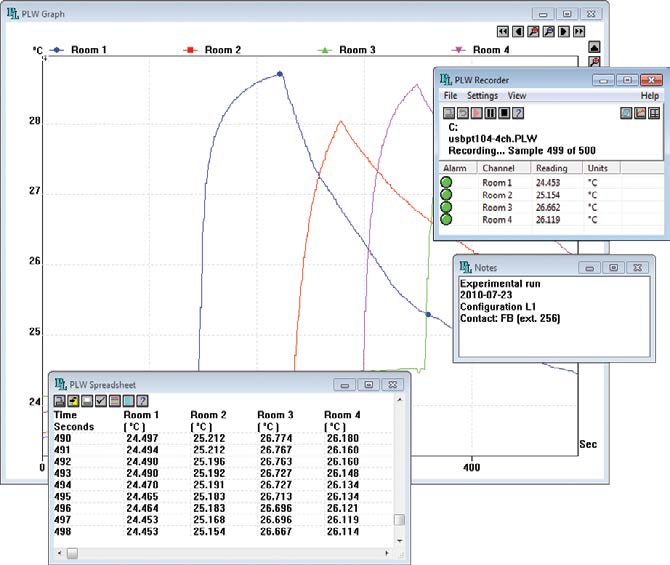Click the Room 4 green alarm indicator
Screen dimensions: 670x565
point(448,219)
